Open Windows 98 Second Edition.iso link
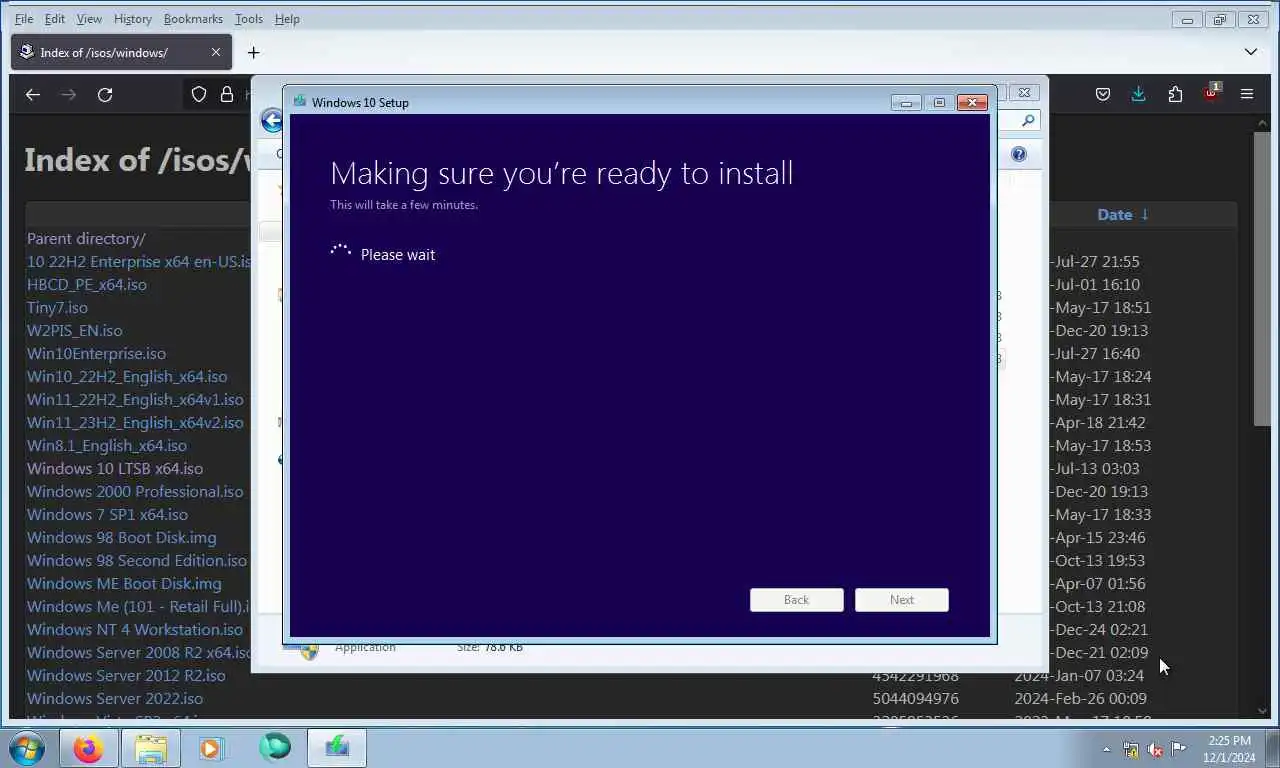 (137, 560)
